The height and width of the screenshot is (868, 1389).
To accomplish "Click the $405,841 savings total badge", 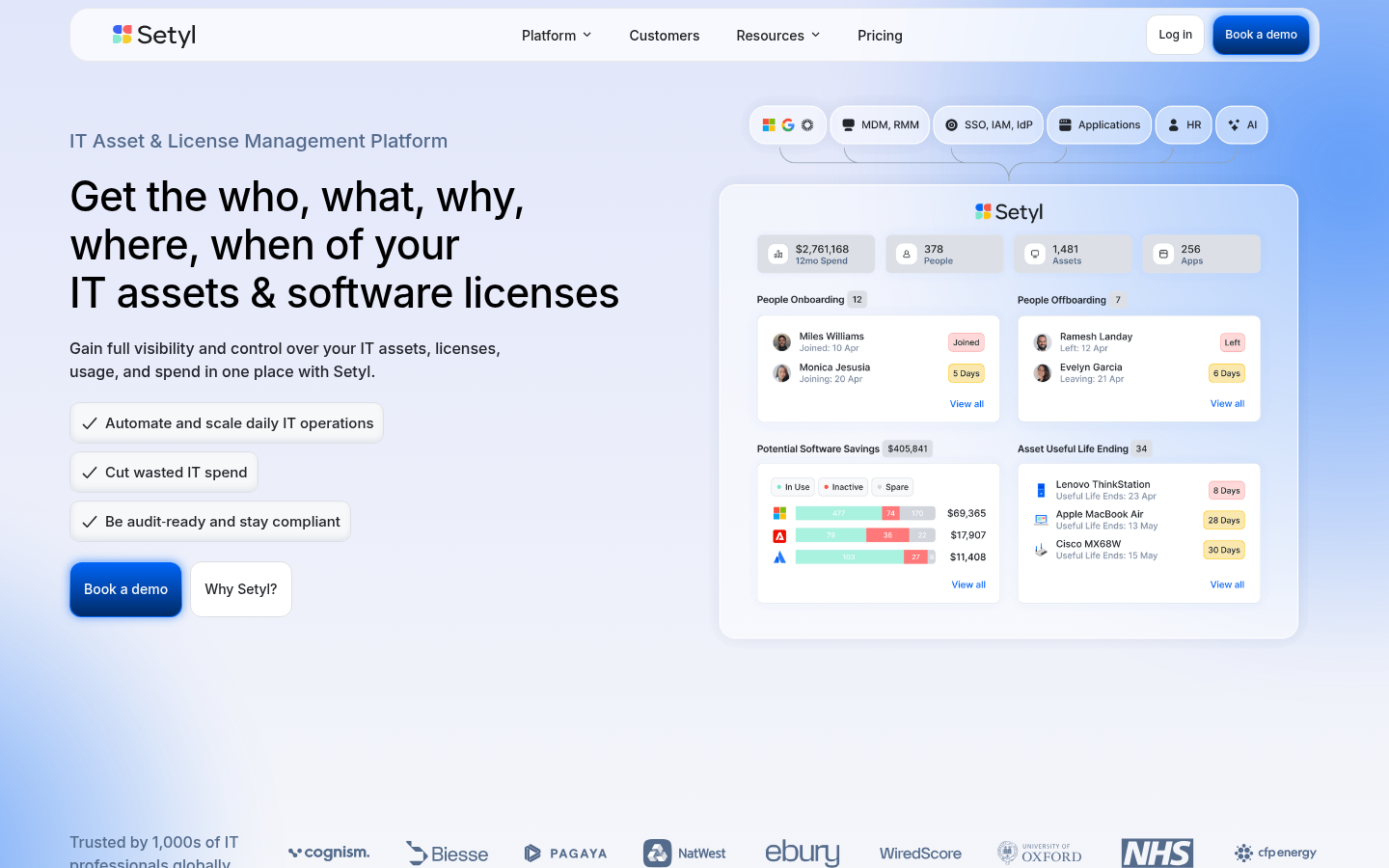I will pyautogui.click(x=908, y=448).
